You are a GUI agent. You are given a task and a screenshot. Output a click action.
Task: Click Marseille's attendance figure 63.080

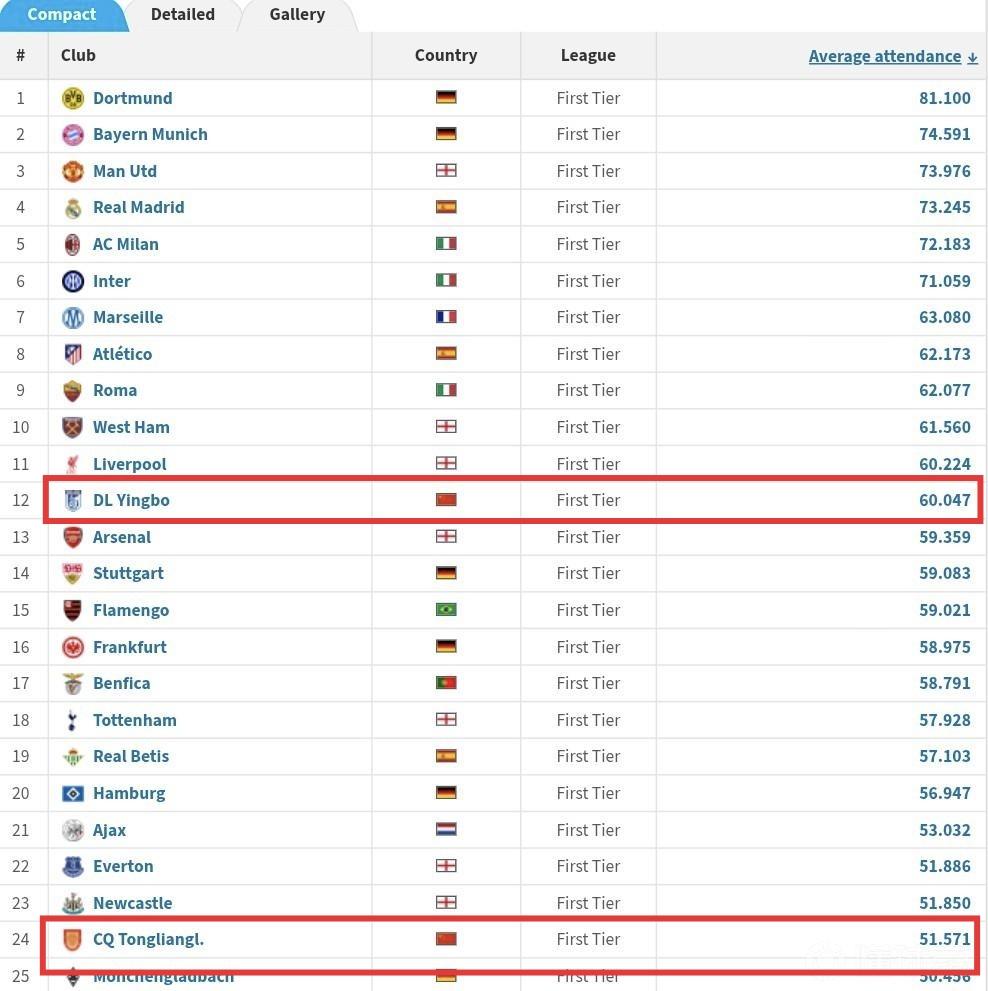click(x=944, y=317)
